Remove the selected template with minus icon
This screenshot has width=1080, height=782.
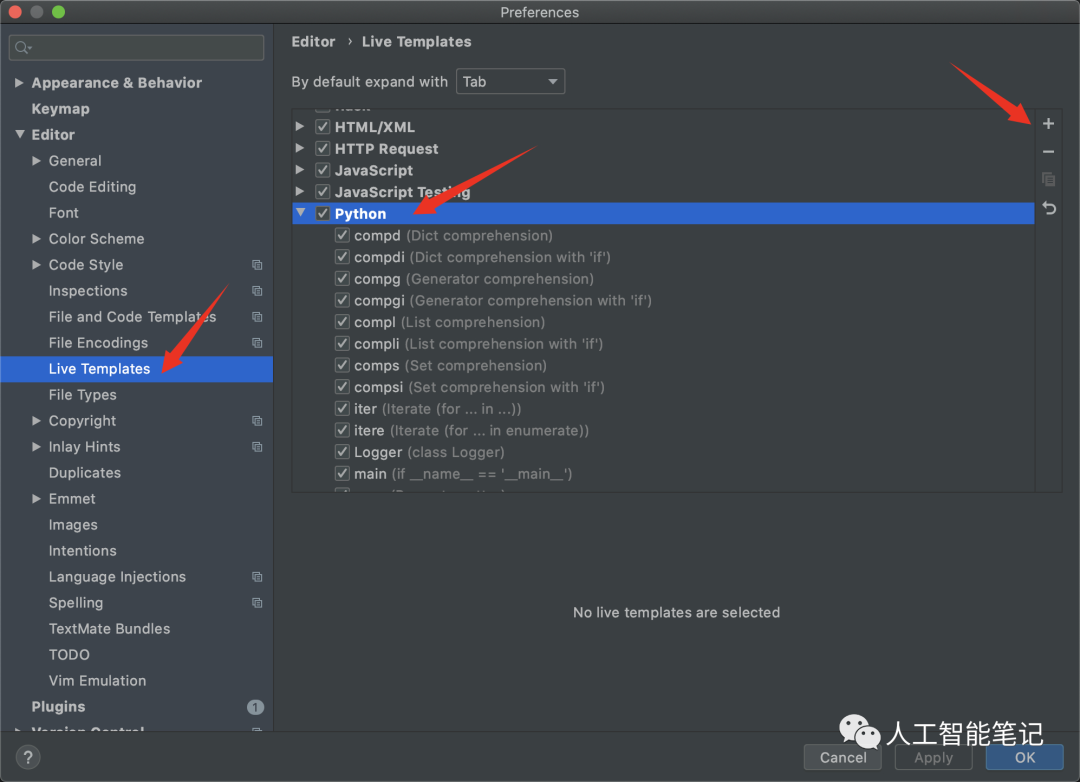click(1048, 152)
